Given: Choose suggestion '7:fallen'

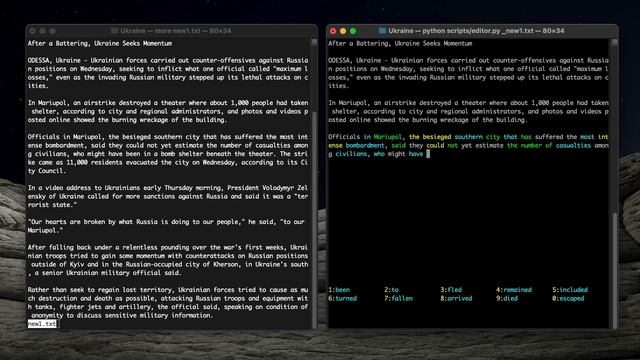Looking at the screenshot, I should (398, 298).
